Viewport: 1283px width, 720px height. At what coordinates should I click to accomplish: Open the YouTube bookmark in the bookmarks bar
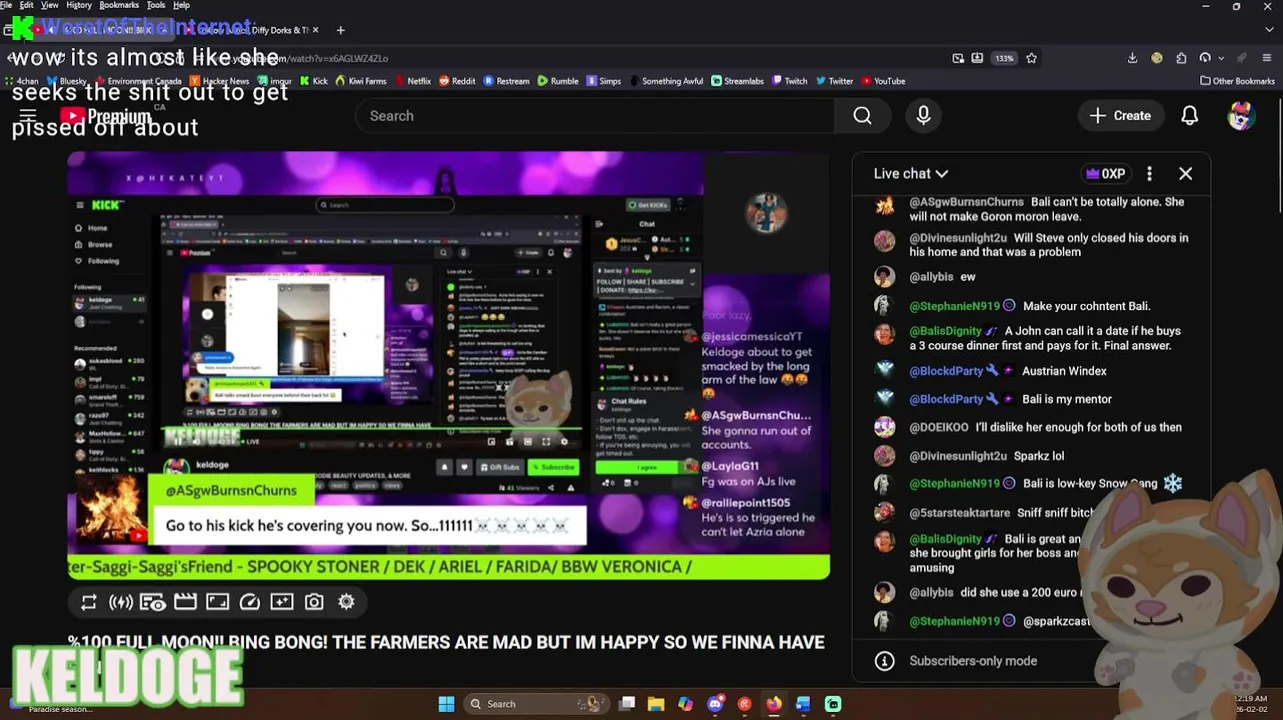pos(883,81)
